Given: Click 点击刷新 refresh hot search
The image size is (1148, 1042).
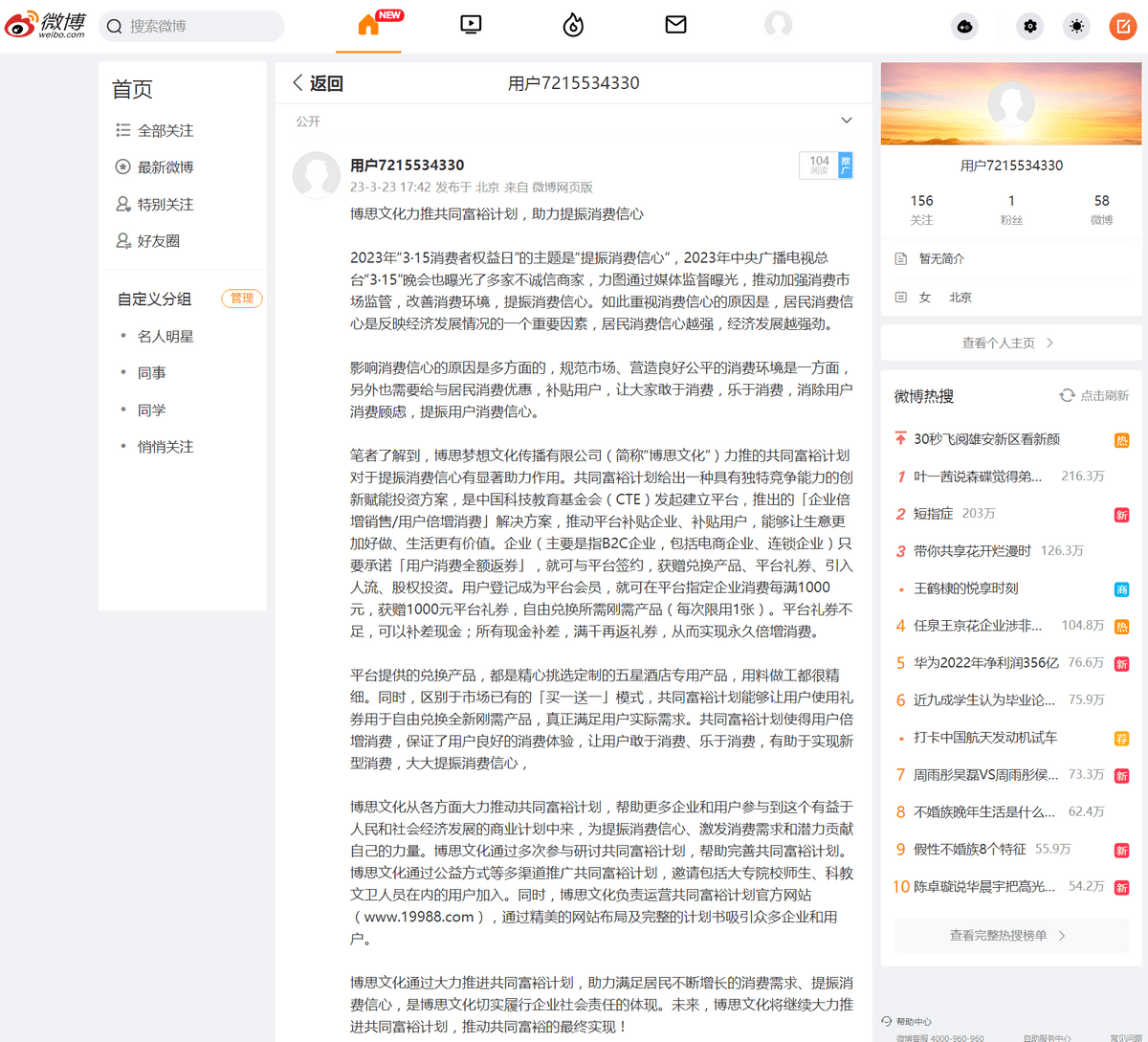Looking at the screenshot, I should point(1094,395).
